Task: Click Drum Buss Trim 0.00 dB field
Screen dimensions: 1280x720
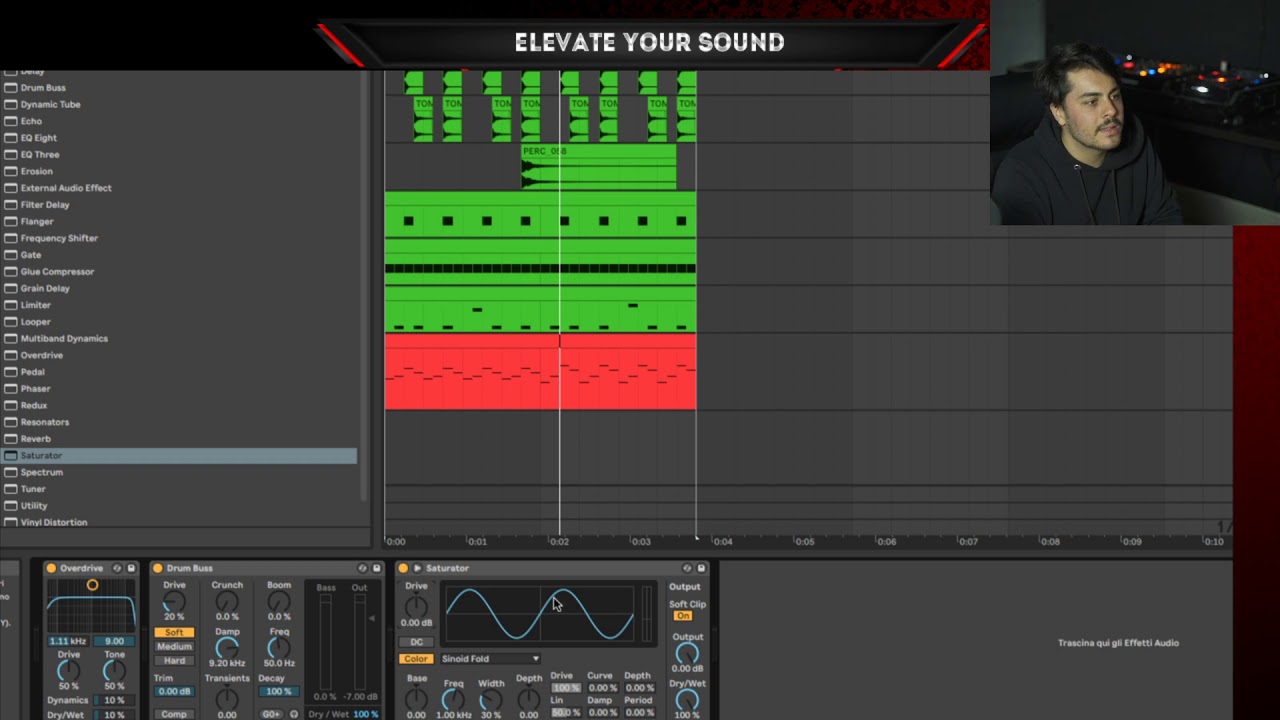Action: point(174,691)
